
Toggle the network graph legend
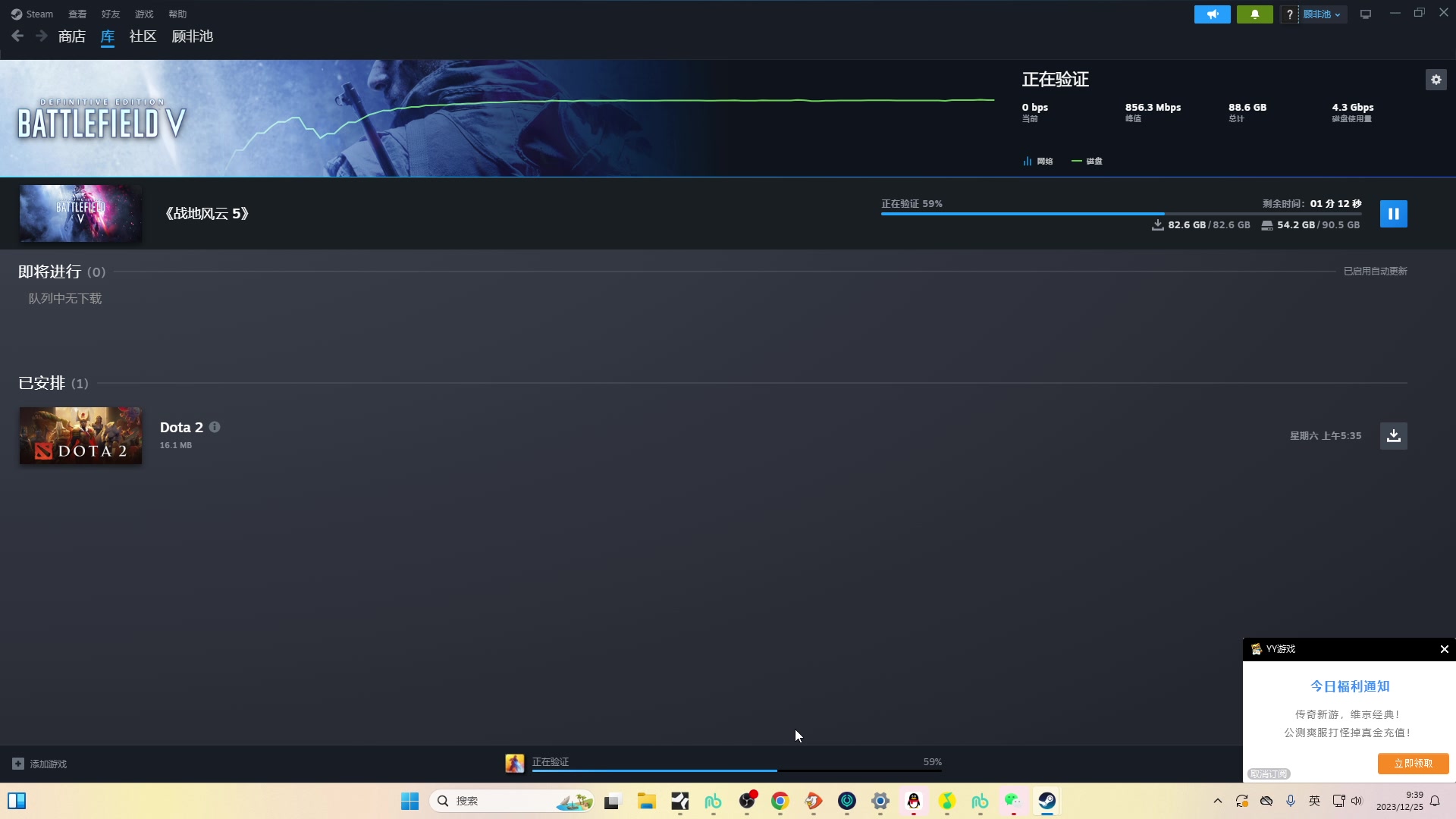1038,161
